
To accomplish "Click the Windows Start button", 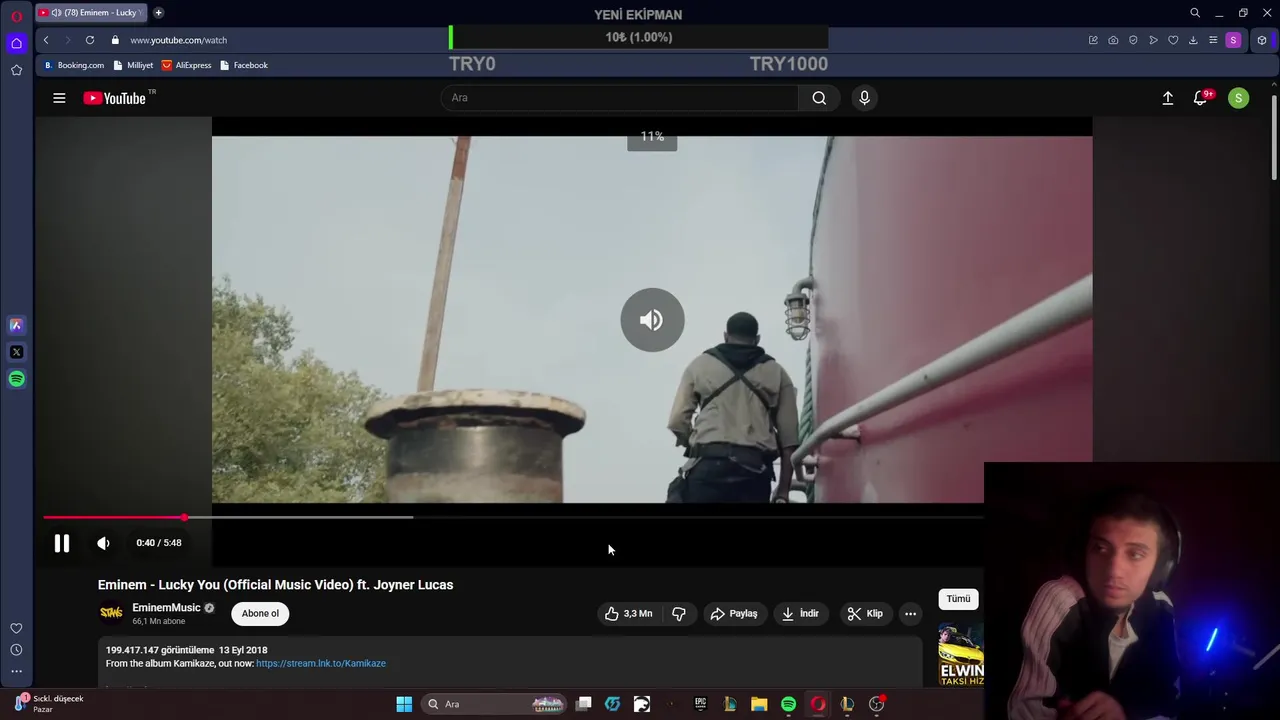I will (x=404, y=704).
